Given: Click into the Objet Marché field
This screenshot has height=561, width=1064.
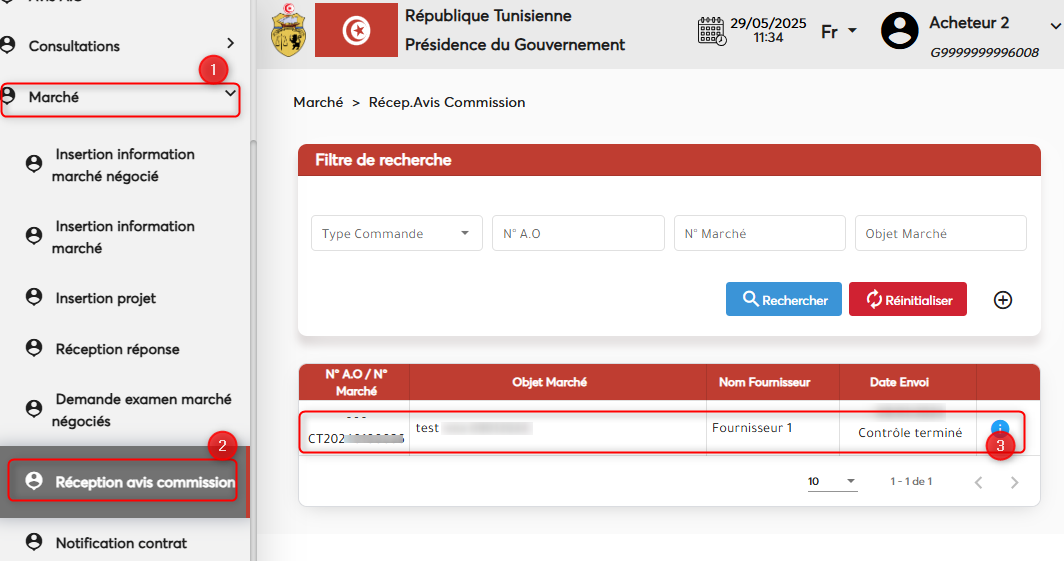Looking at the screenshot, I should [939, 233].
